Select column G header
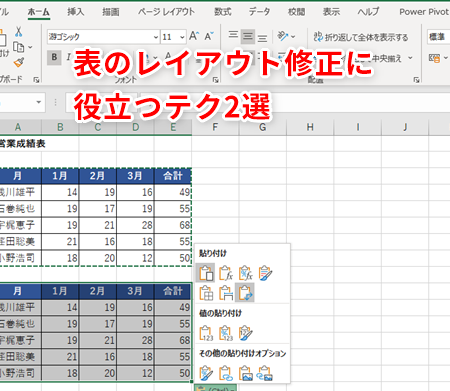The height and width of the screenshot is (391, 450). [262, 127]
